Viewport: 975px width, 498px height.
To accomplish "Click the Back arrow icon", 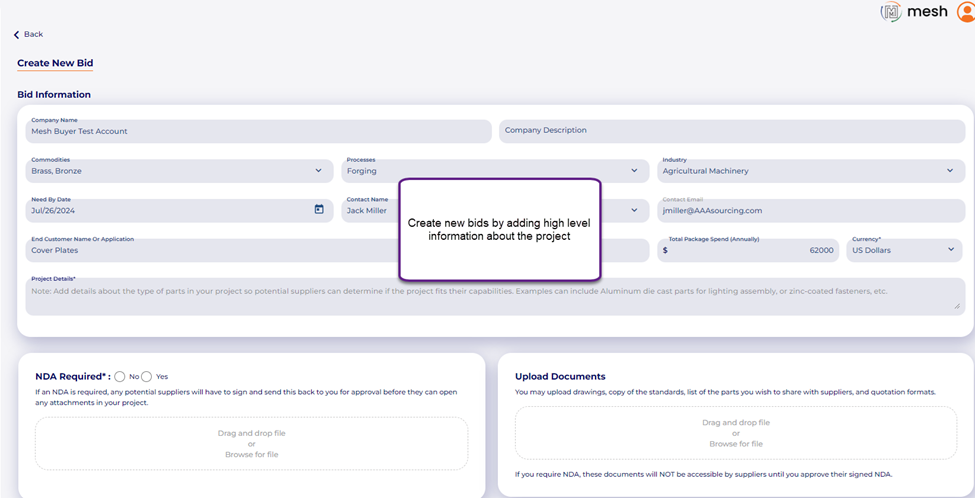I will [x=17, y=35].
